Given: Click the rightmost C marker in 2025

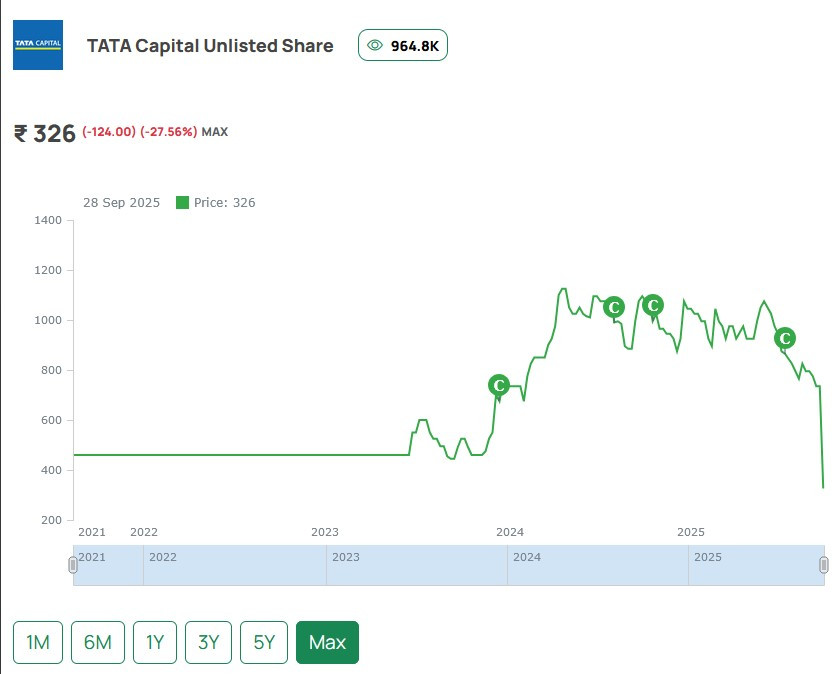Looking at the screenshot, I should (x=785, y=338).
